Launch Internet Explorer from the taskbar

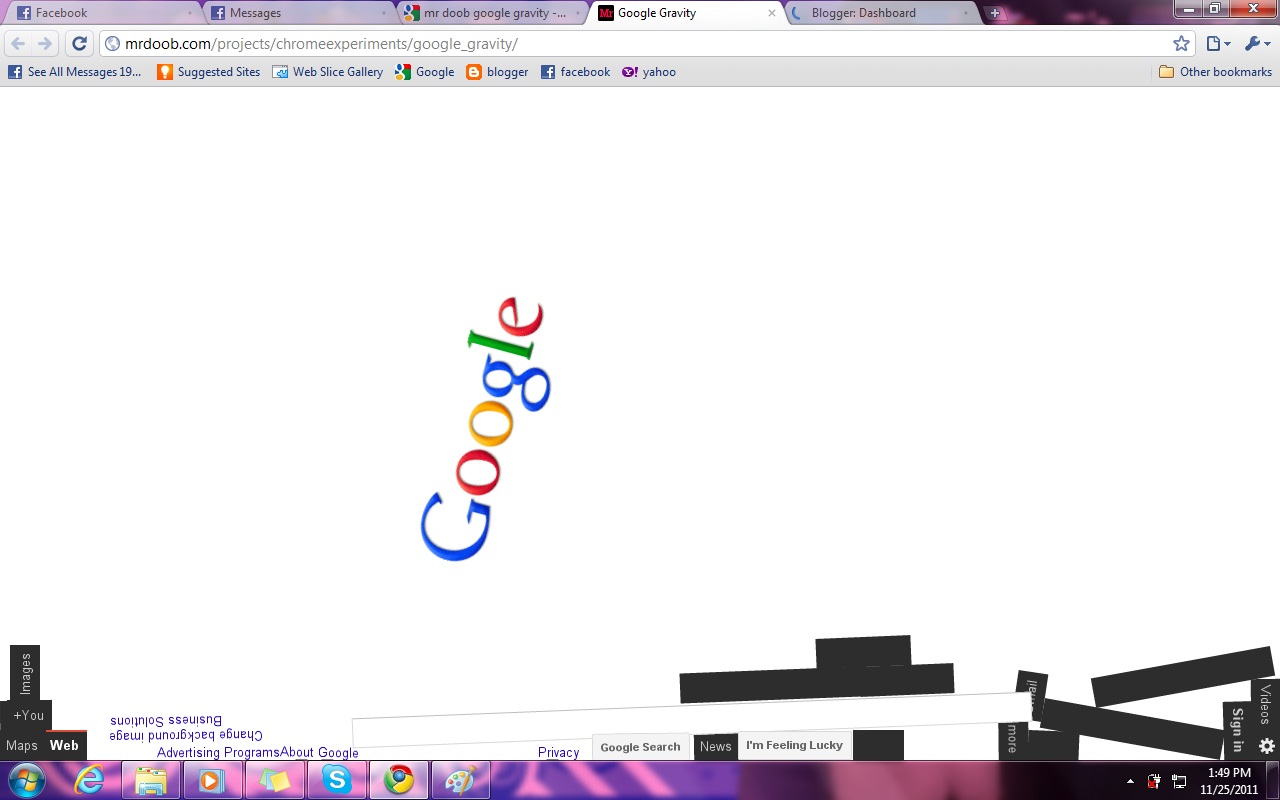[89, 780]
